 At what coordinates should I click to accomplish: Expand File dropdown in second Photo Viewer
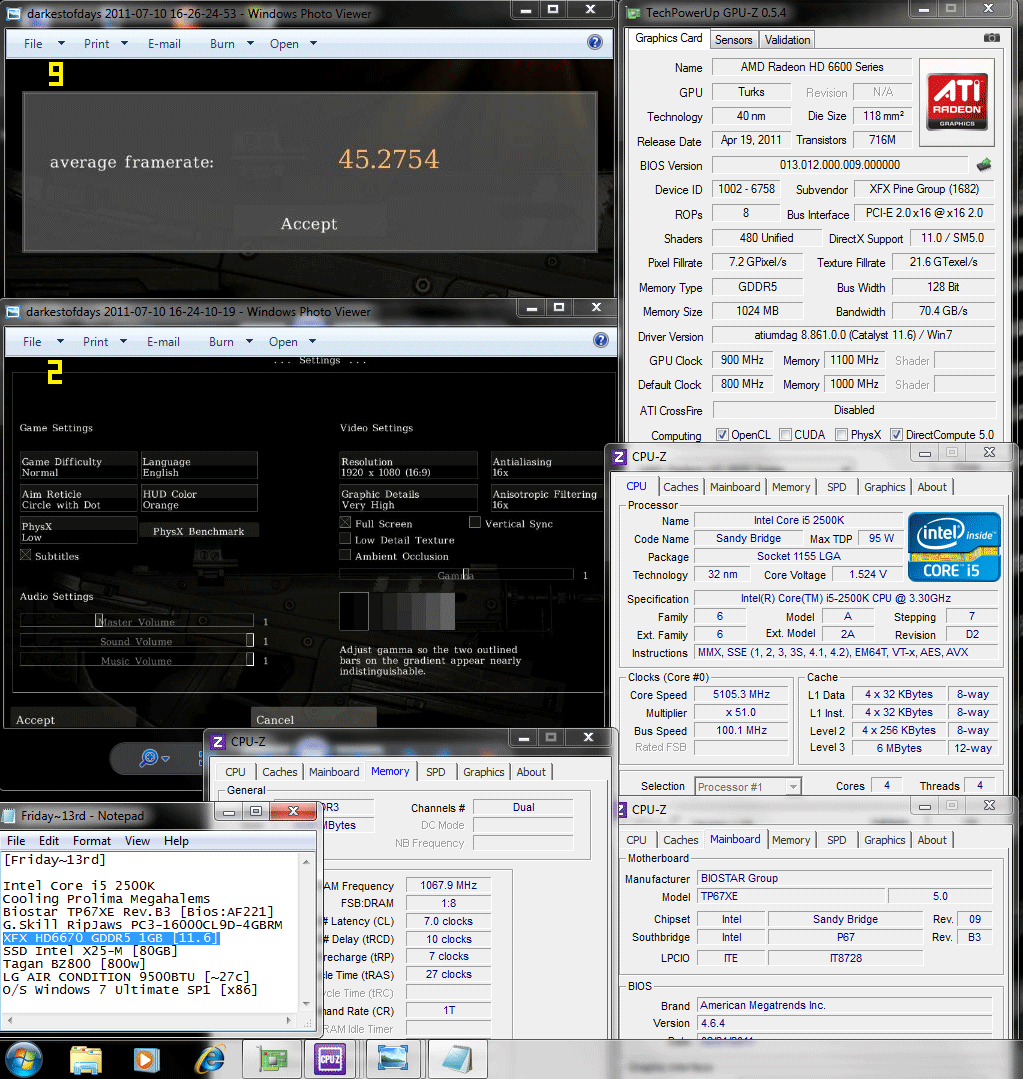[61, 341]
